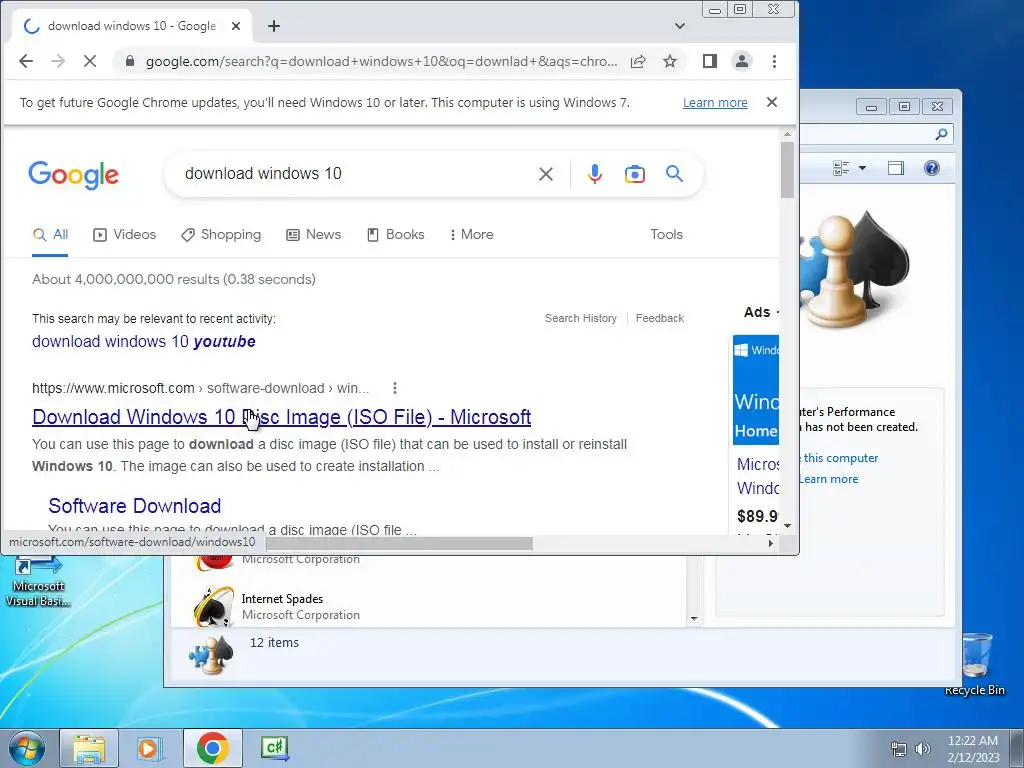This screenshot has width=1024, height=768.
Task: Click the games list scroll down arrow
Action: tap(694, 618)
